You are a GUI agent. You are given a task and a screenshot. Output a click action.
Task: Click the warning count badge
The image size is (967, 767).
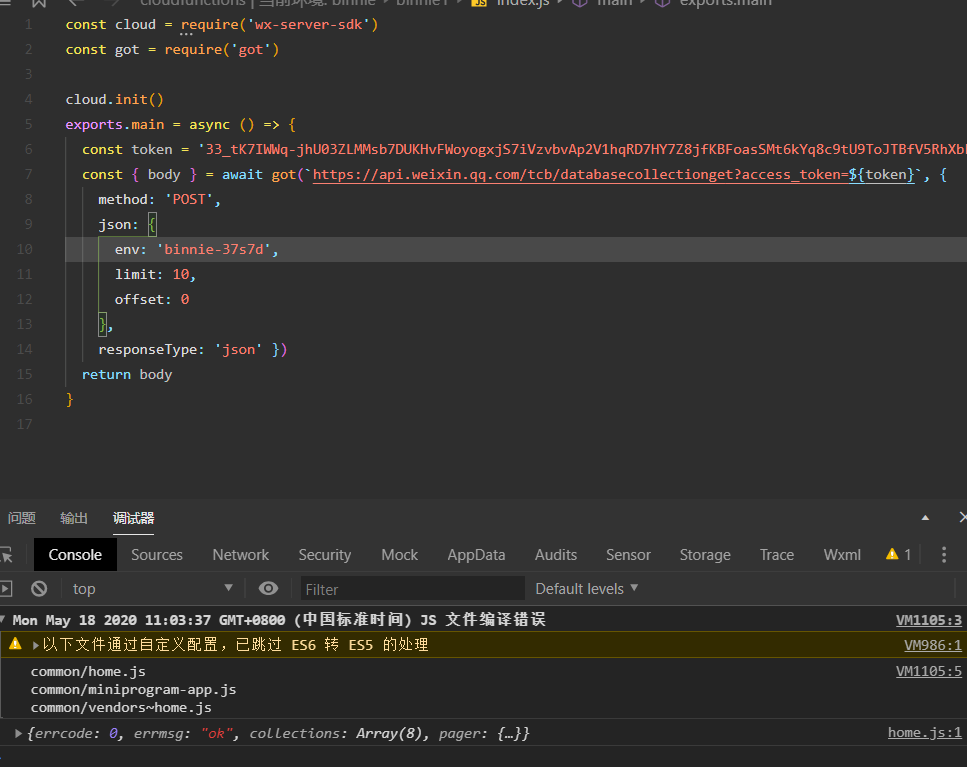click(899, 554)
